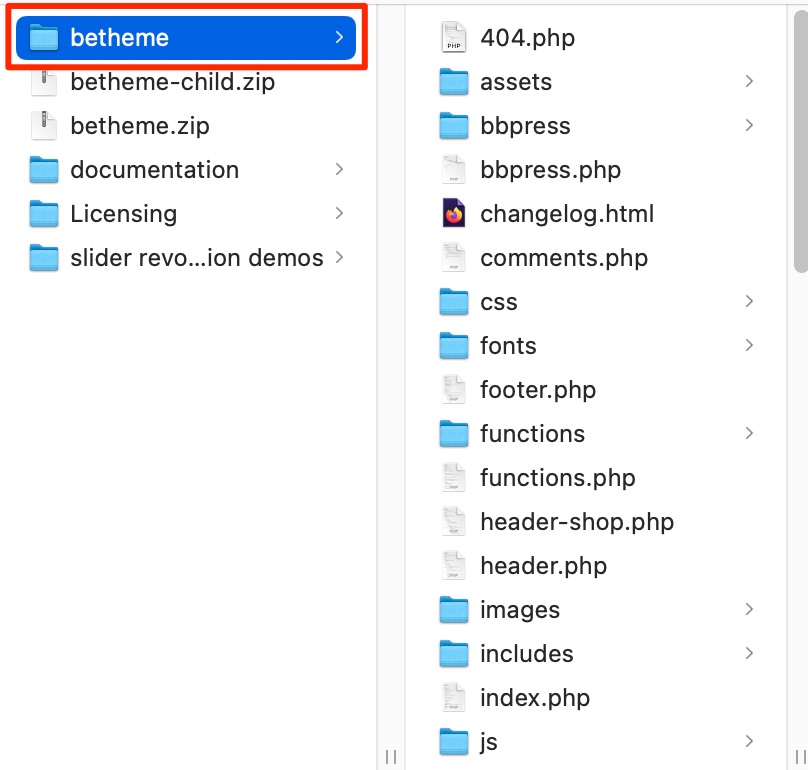Expand the Licensing folder chevron
Image resolution: width=808 pixels, height=770 pixels.
[338, 213]
